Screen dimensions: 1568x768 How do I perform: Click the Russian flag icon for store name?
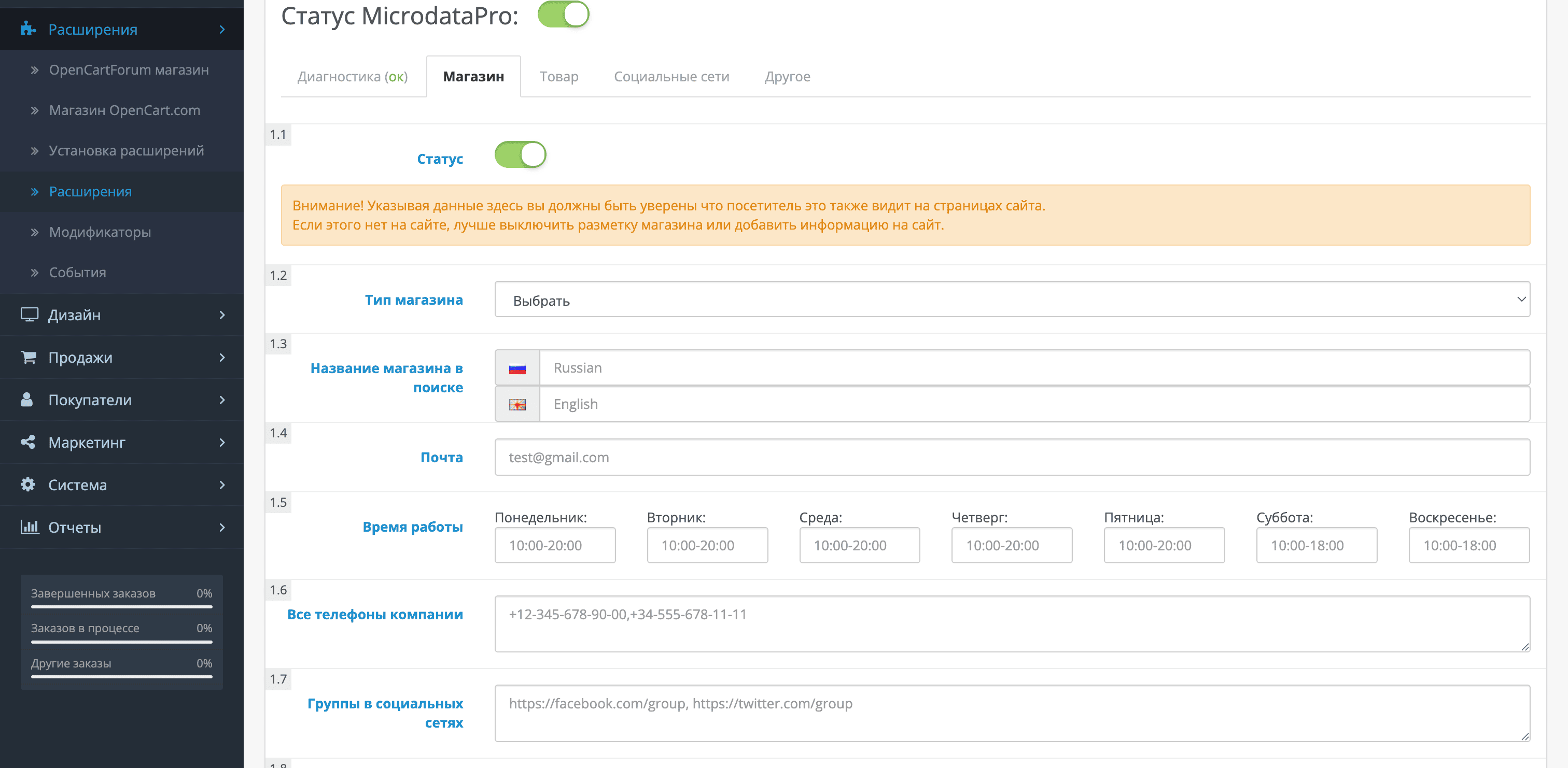click(517, 368)
